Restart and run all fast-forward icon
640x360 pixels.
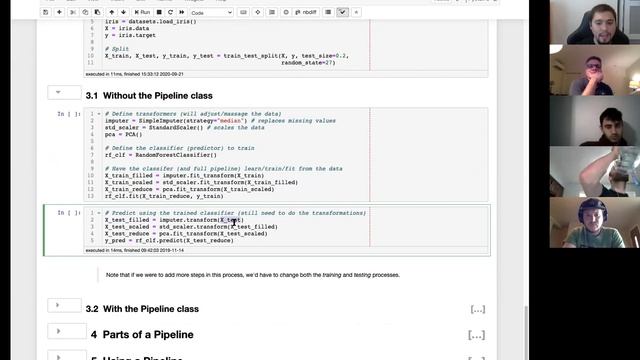[182, 12]
